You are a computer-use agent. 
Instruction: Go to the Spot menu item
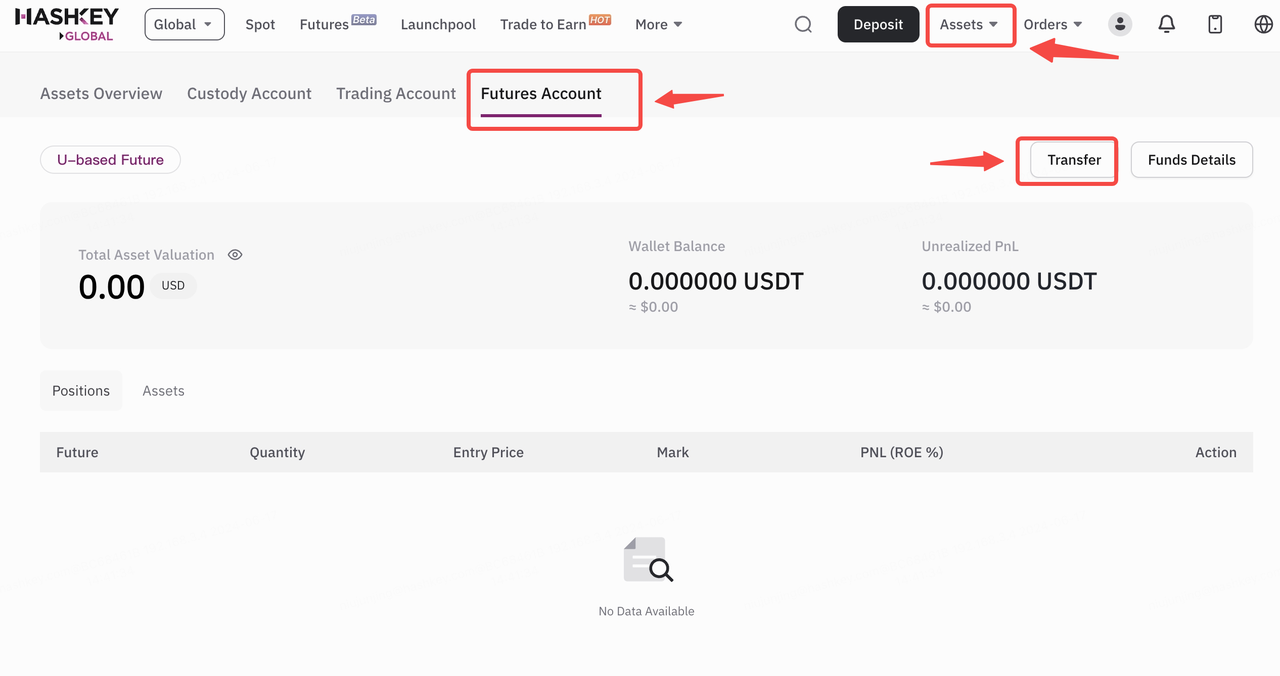click(260, 24)
